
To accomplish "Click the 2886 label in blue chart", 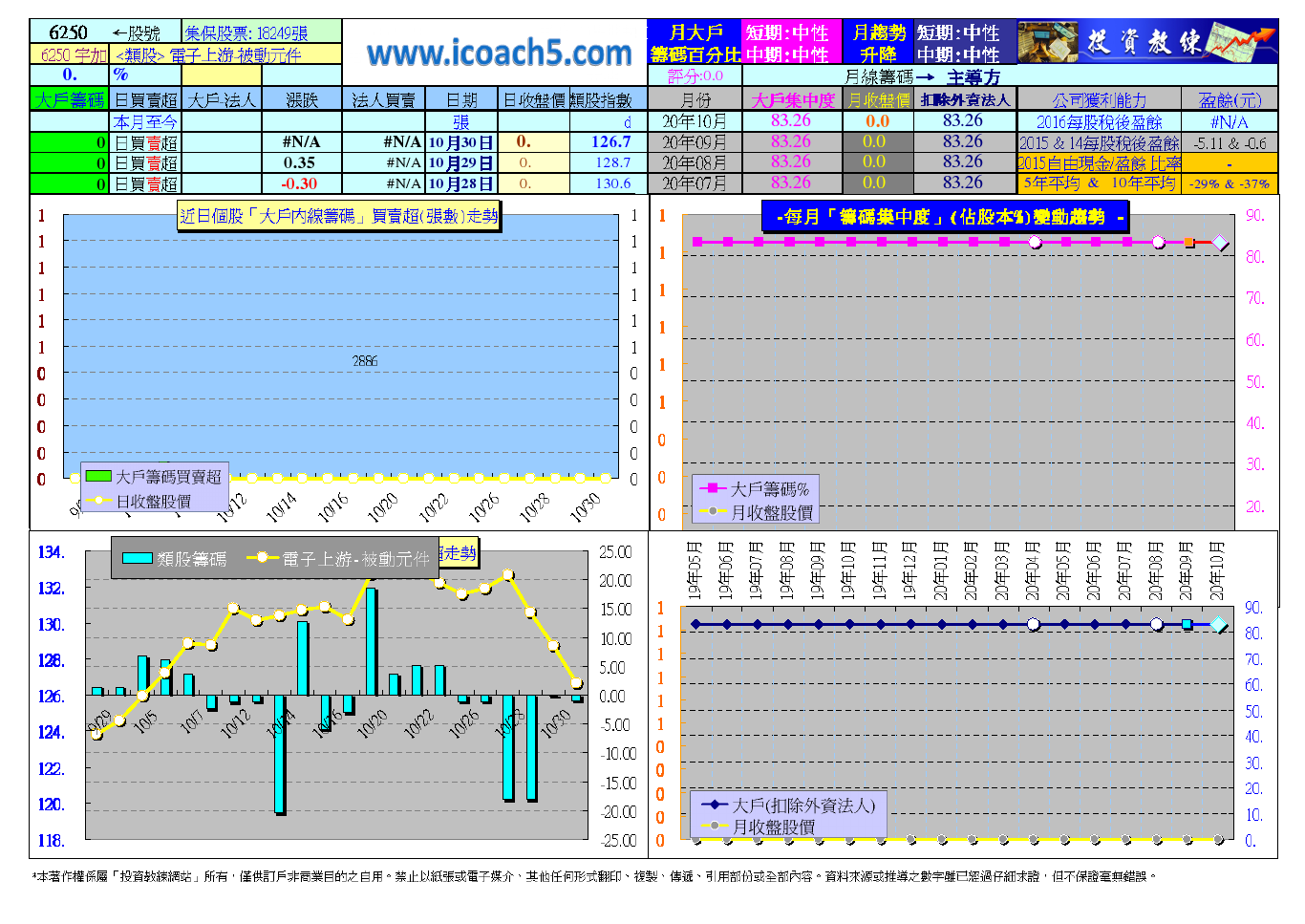I will 365,361.
